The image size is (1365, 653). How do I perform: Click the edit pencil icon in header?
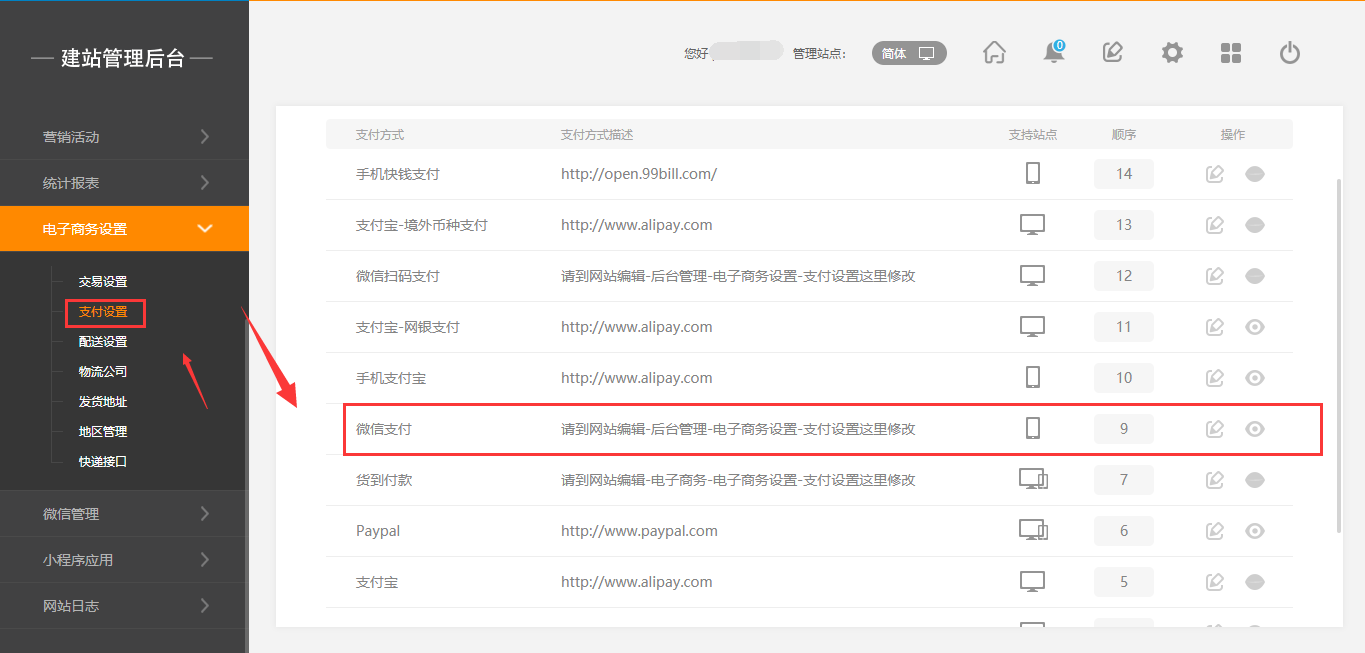point(1112,53)
